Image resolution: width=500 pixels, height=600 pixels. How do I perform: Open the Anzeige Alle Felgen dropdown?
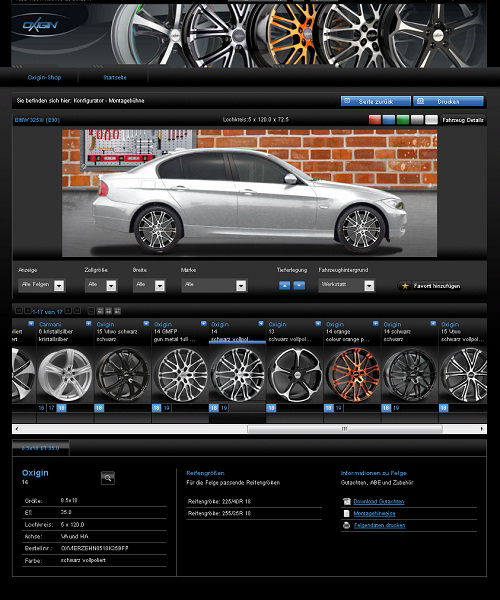41,285
